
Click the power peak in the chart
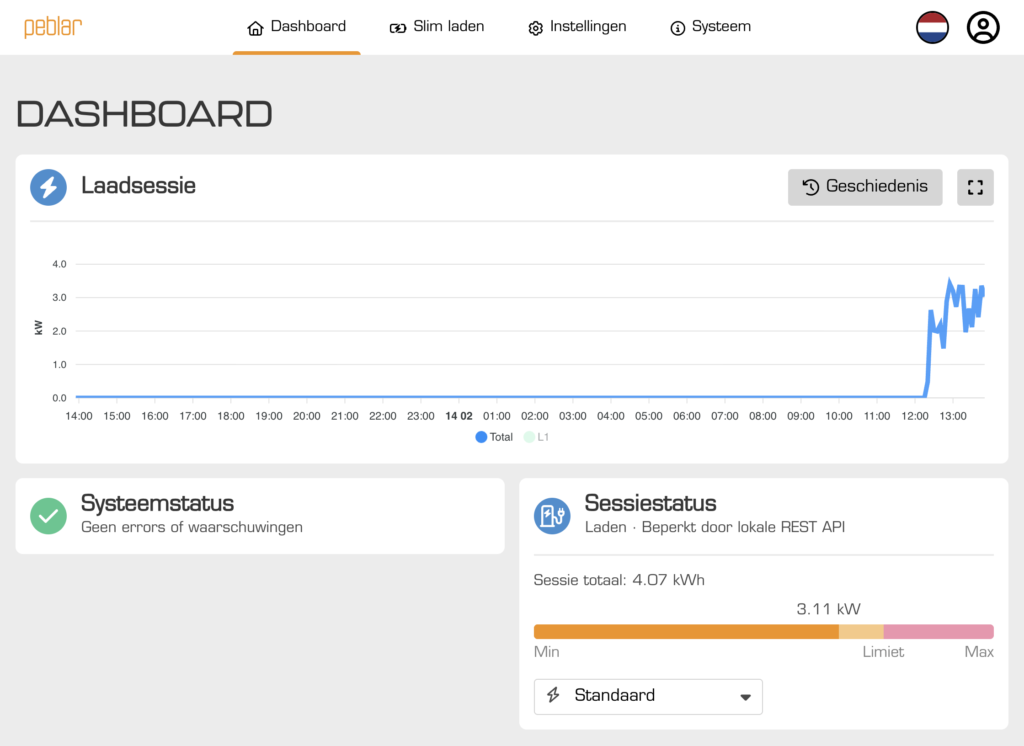point(949,282)
